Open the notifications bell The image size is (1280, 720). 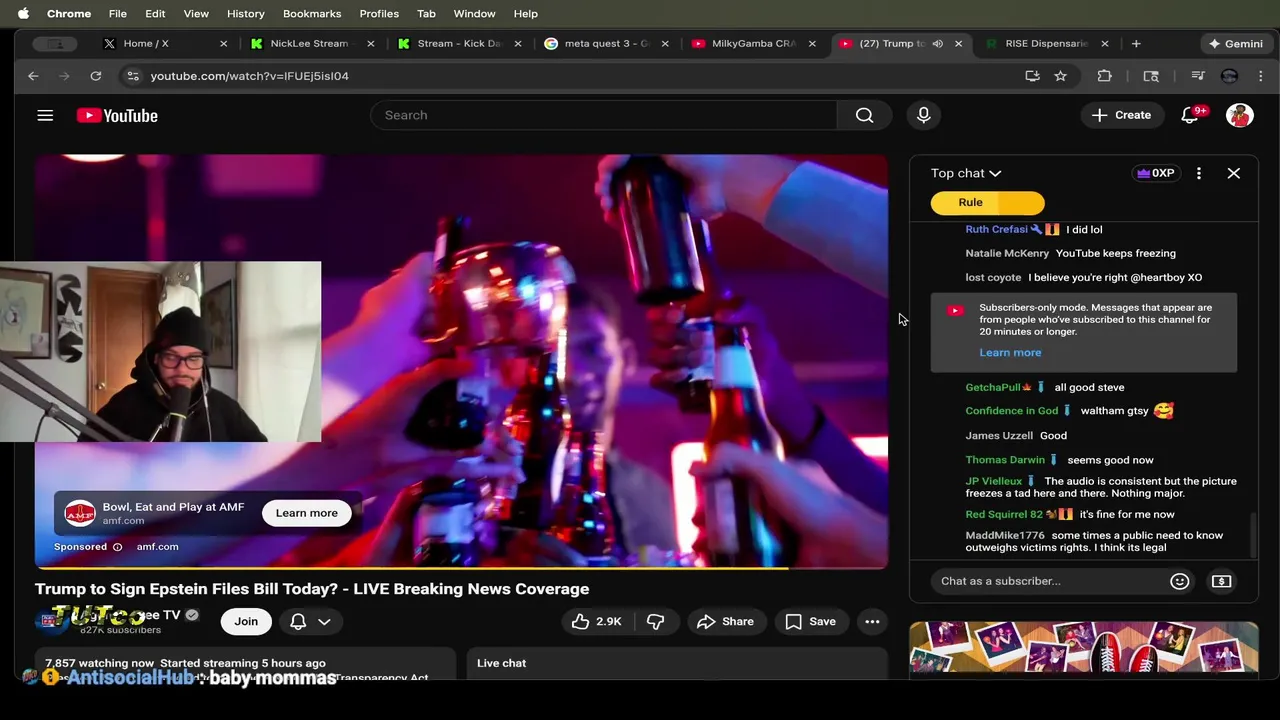pos(1190,115)
